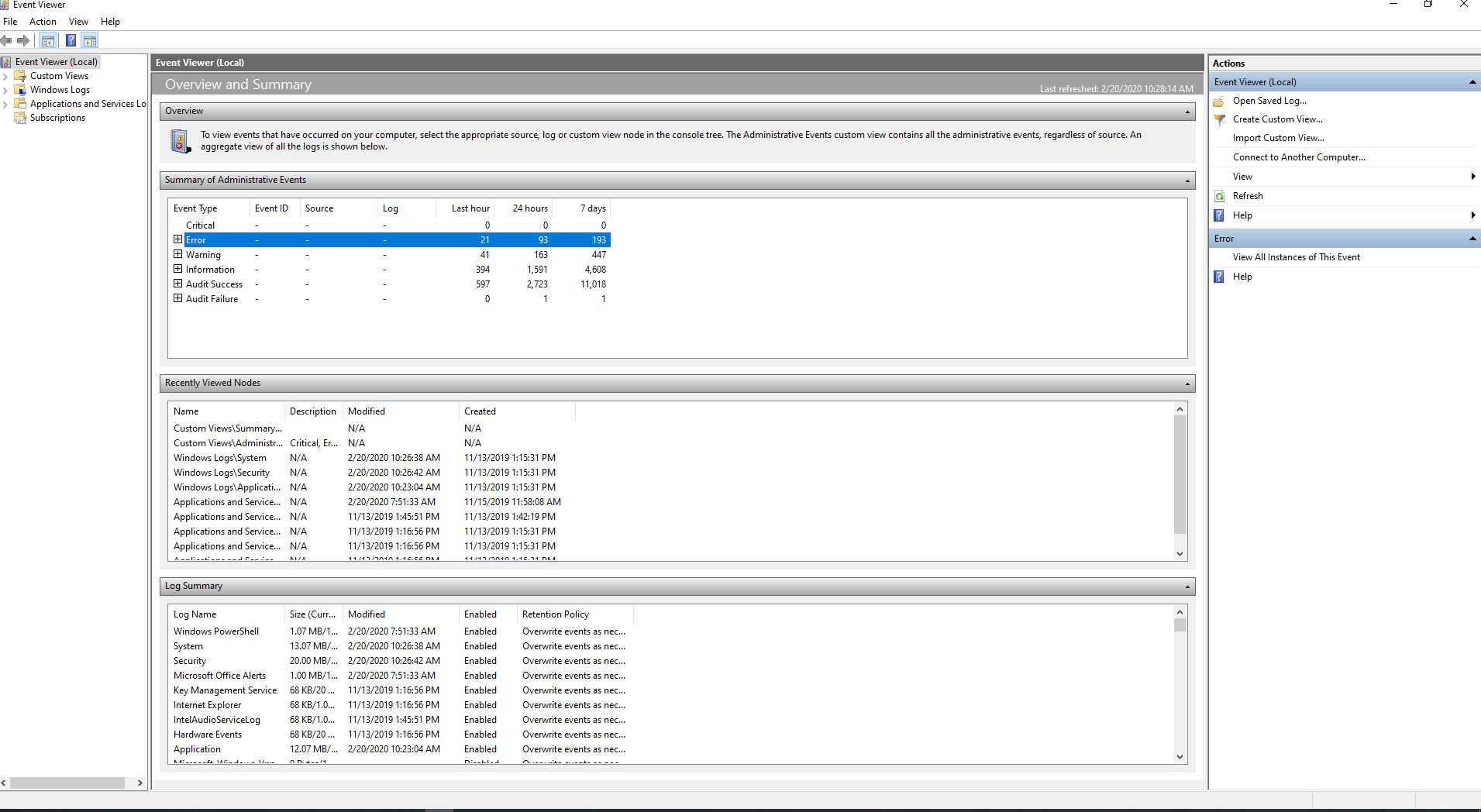This screenshot has width=1481, height=812.
Task: Click the Event Viewer (Local) tree root icon
Action: 6,62
